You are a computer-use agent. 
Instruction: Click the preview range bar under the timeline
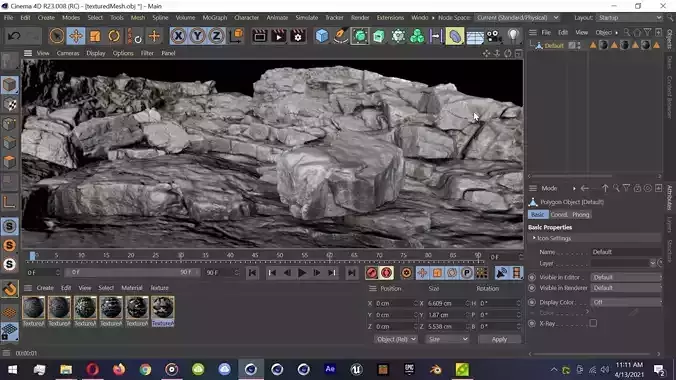click(x=131, y=273)
